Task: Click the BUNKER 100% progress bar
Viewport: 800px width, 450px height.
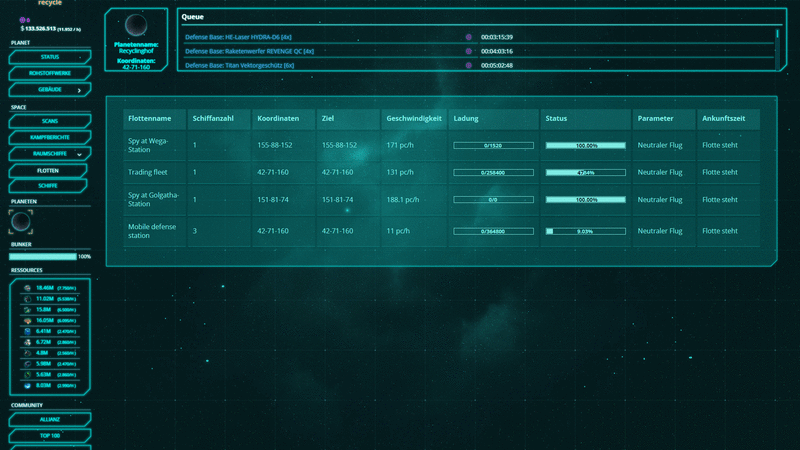Action: pos(43,257)
